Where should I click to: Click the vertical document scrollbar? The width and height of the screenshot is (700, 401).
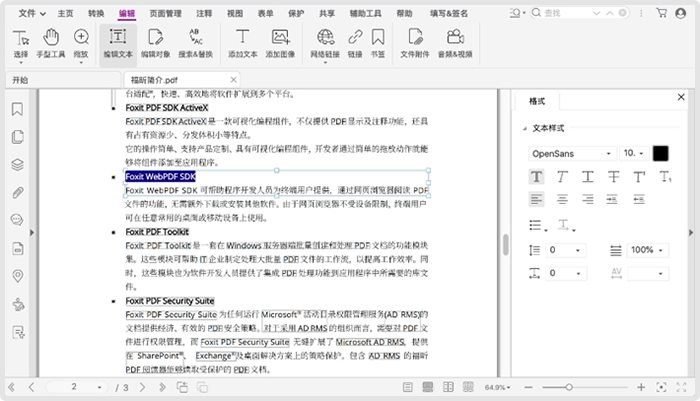505,244
